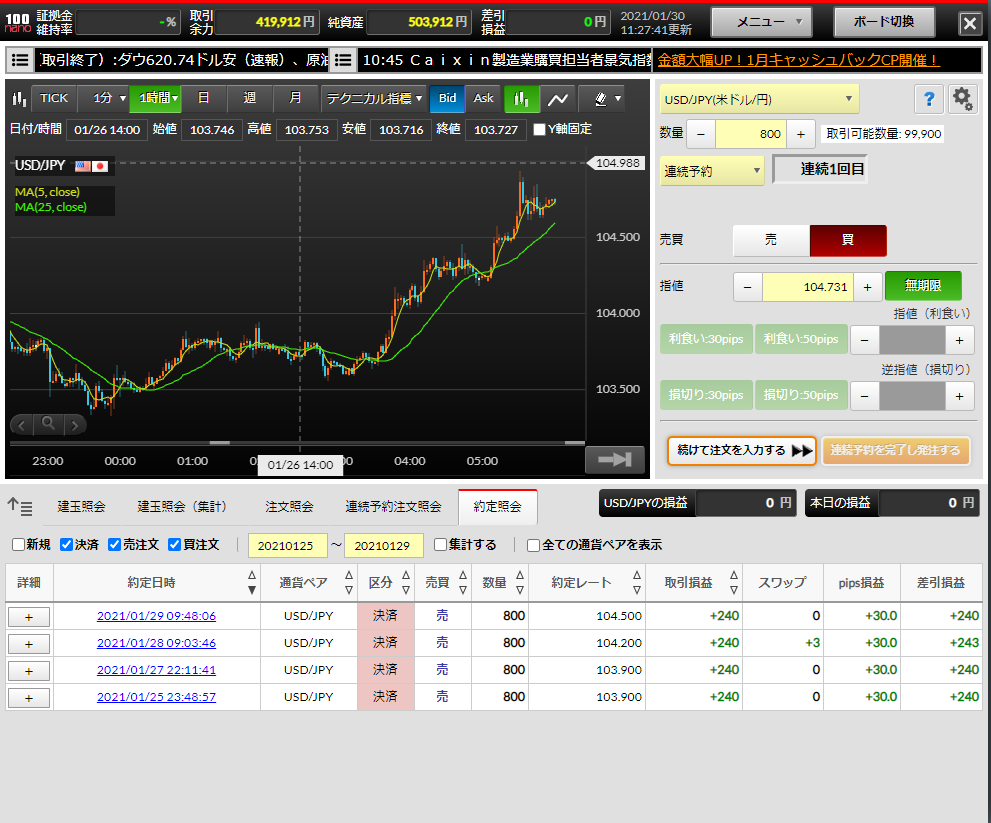The image size is (991, 823).
Task: Open the news list icon beside the first ticker
Action: (x=20, y=60)
